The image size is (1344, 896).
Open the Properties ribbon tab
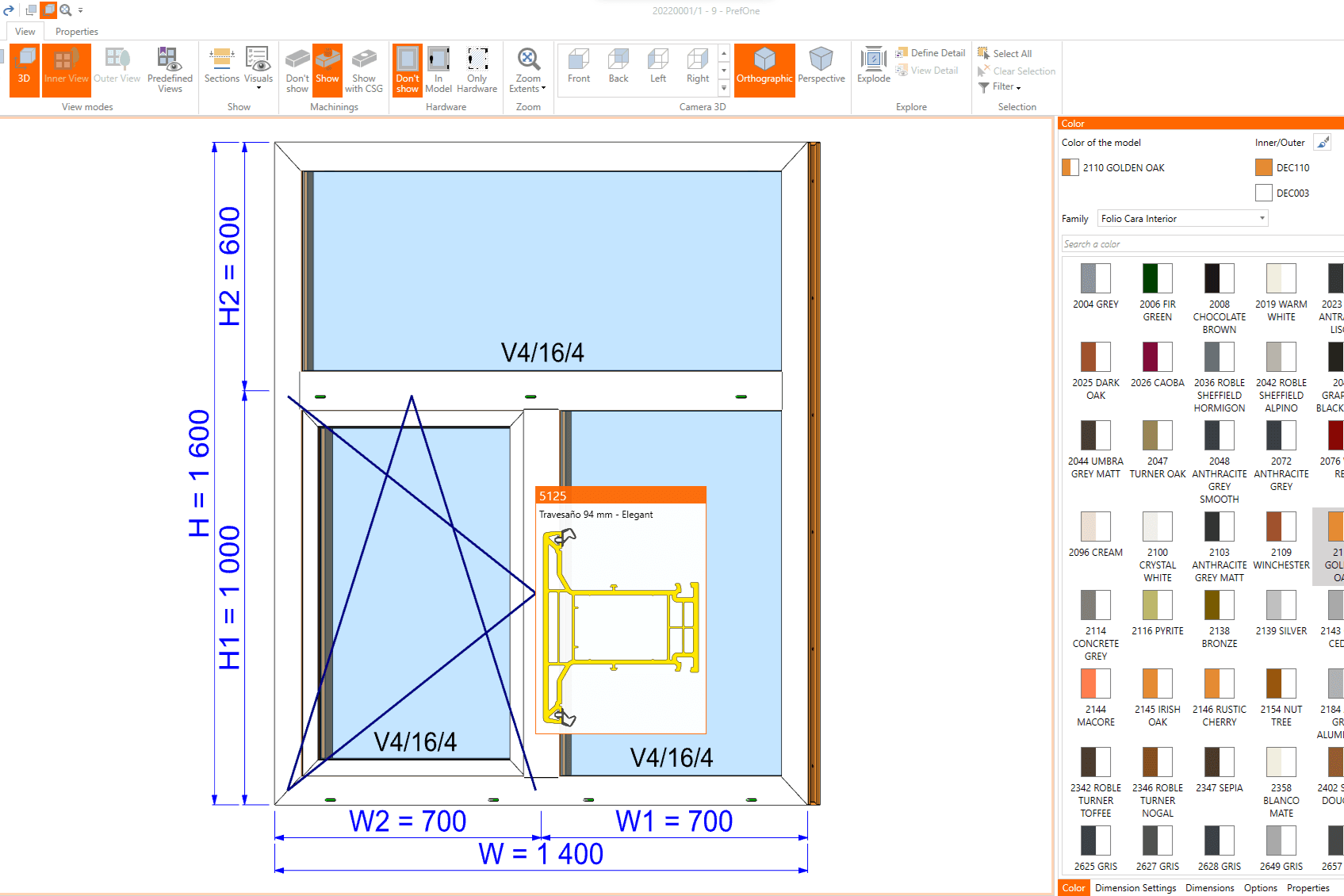[x=77, y=32]
